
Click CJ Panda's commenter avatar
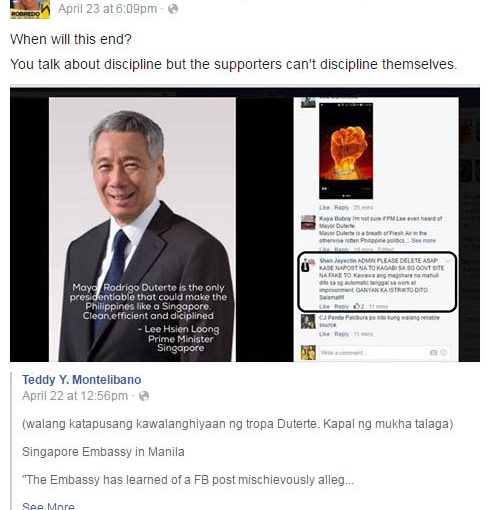(x=308, y=321)
